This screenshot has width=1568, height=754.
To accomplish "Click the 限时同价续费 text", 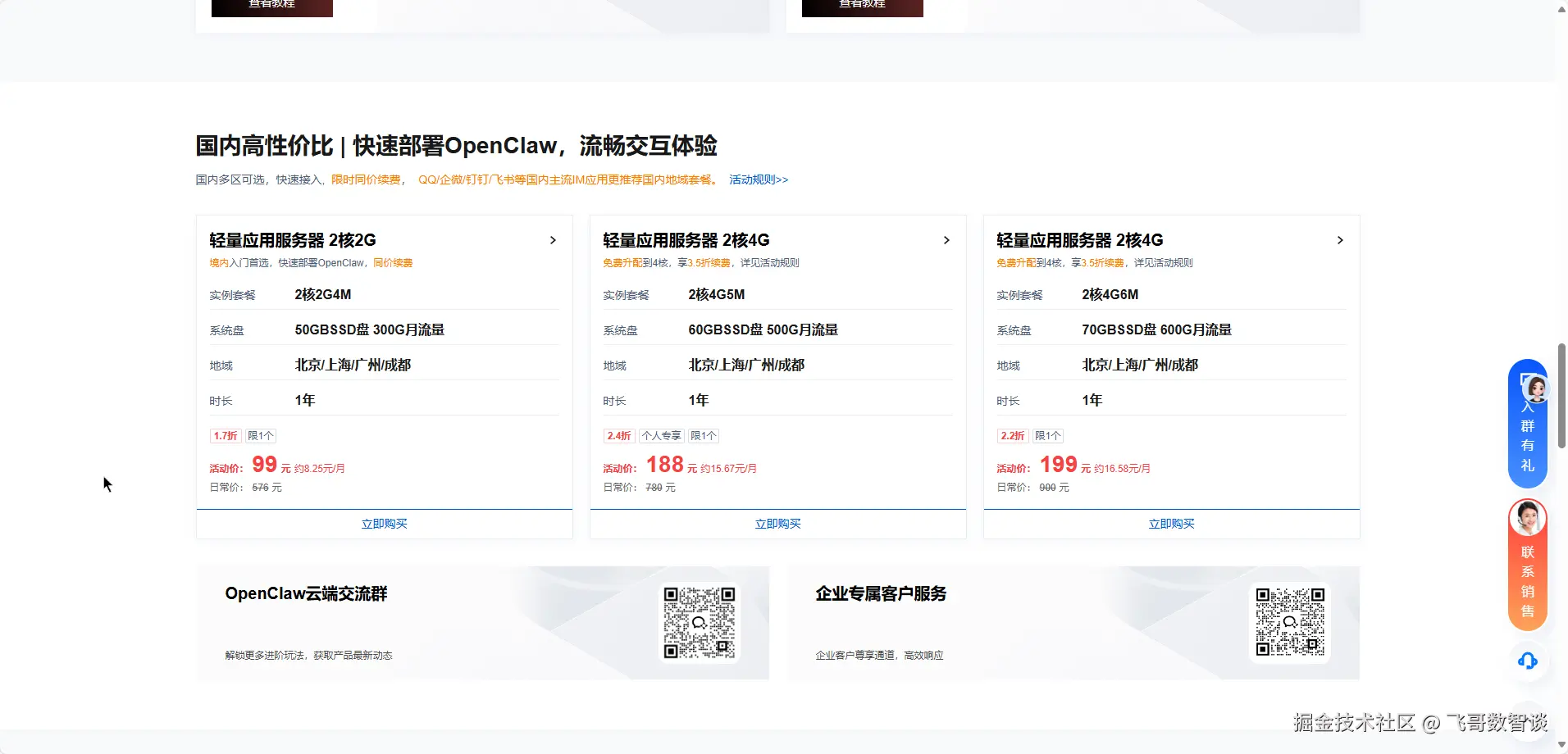I will [x=366, y=179].
